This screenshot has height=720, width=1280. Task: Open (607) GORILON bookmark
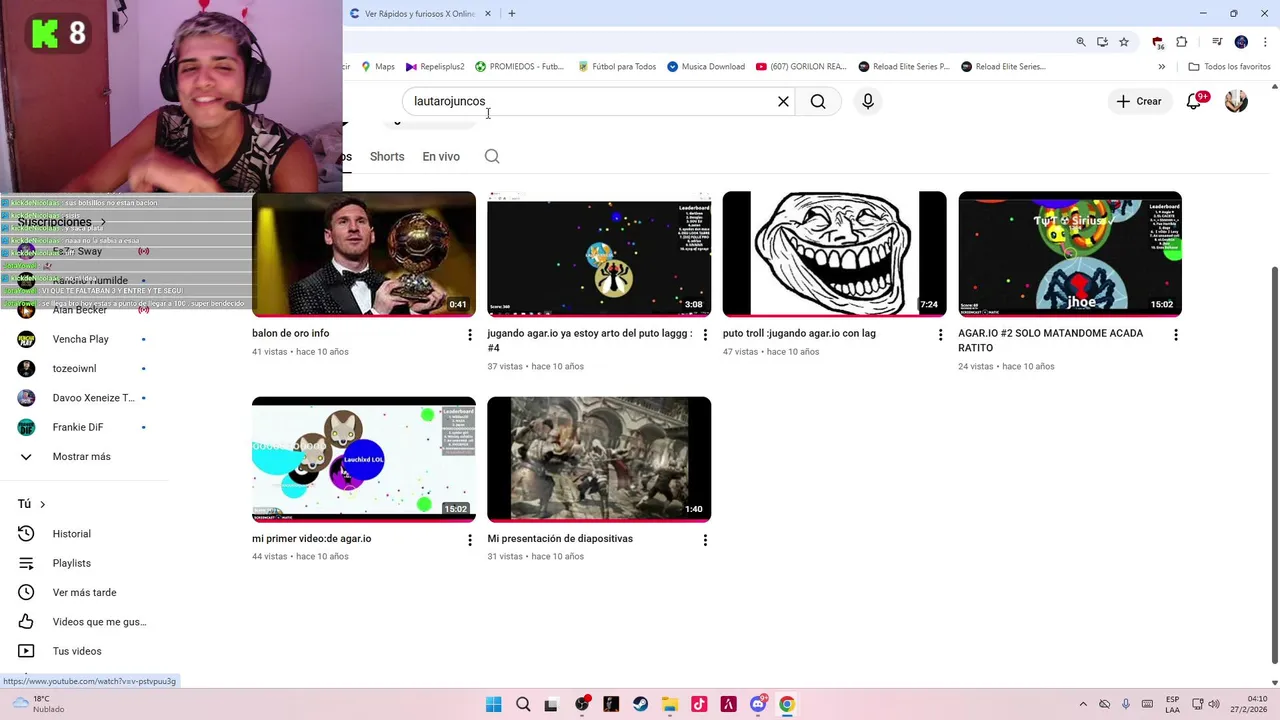tap(801, 66)
